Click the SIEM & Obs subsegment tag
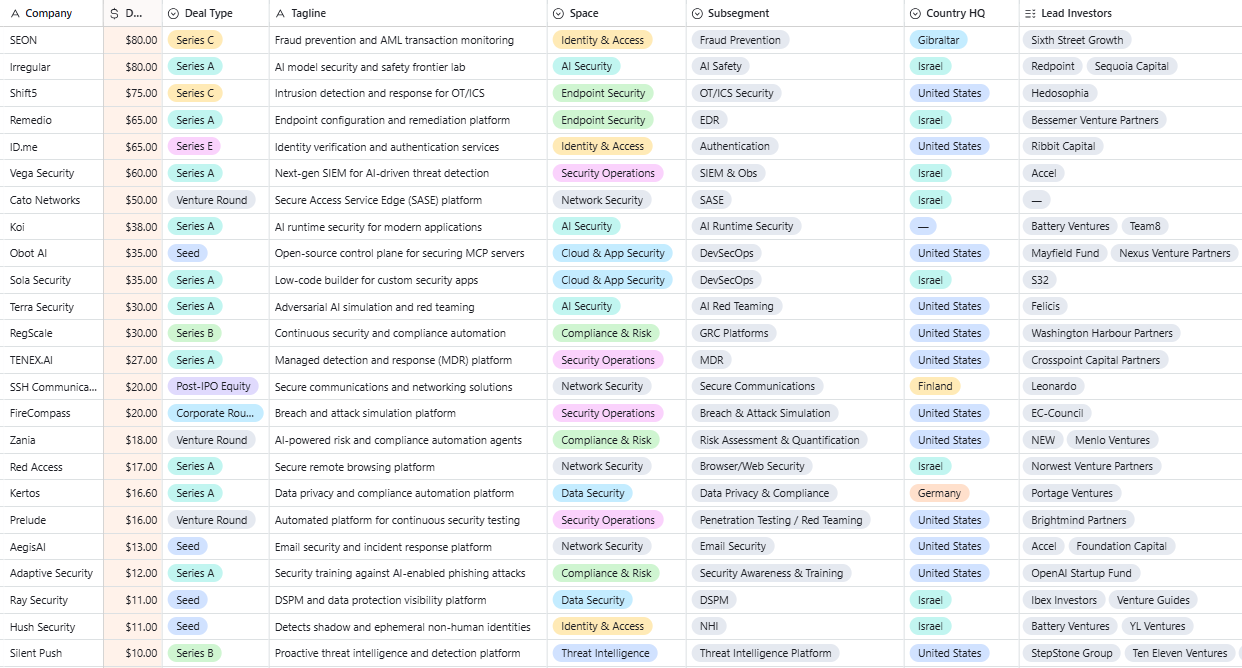 (728, 173)
